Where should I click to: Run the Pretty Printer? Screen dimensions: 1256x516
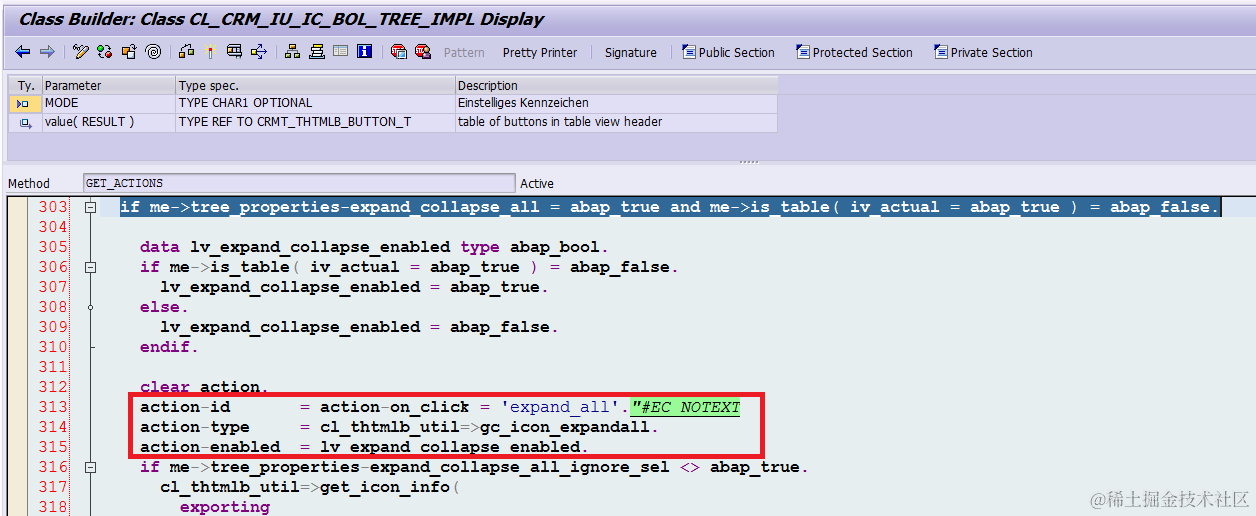[540, 53]
